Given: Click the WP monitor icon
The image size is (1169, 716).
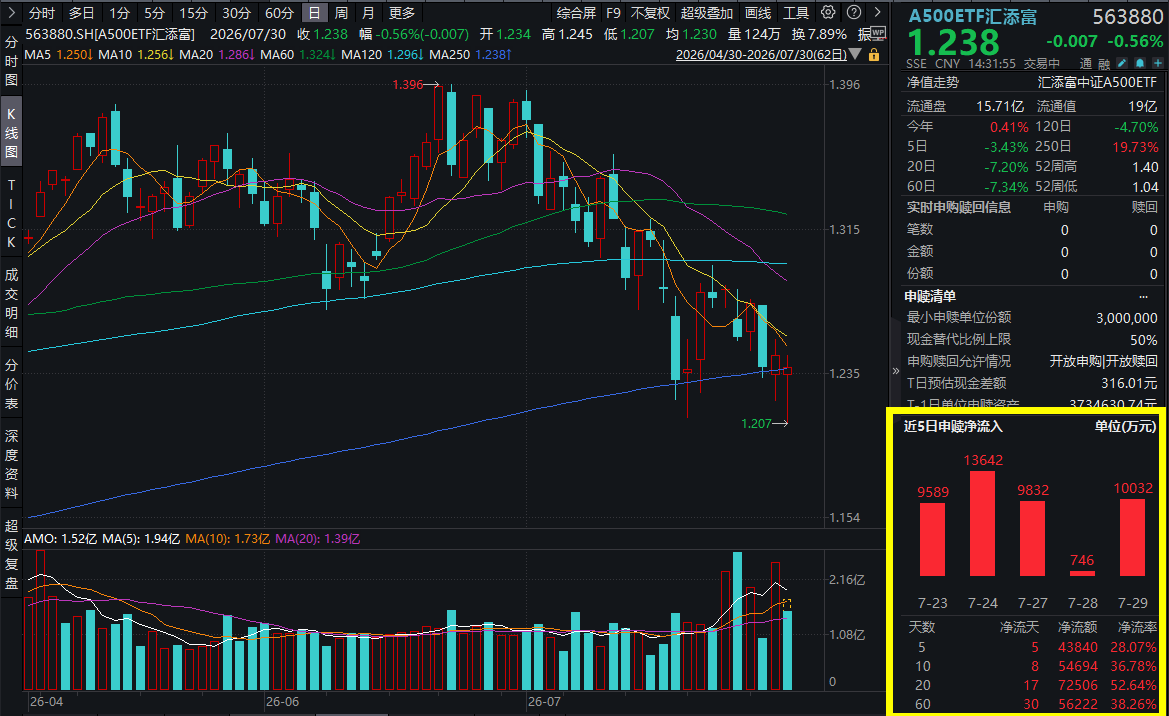Looking at the screenshot, I should pyautogui.click(x=877, y=34).
